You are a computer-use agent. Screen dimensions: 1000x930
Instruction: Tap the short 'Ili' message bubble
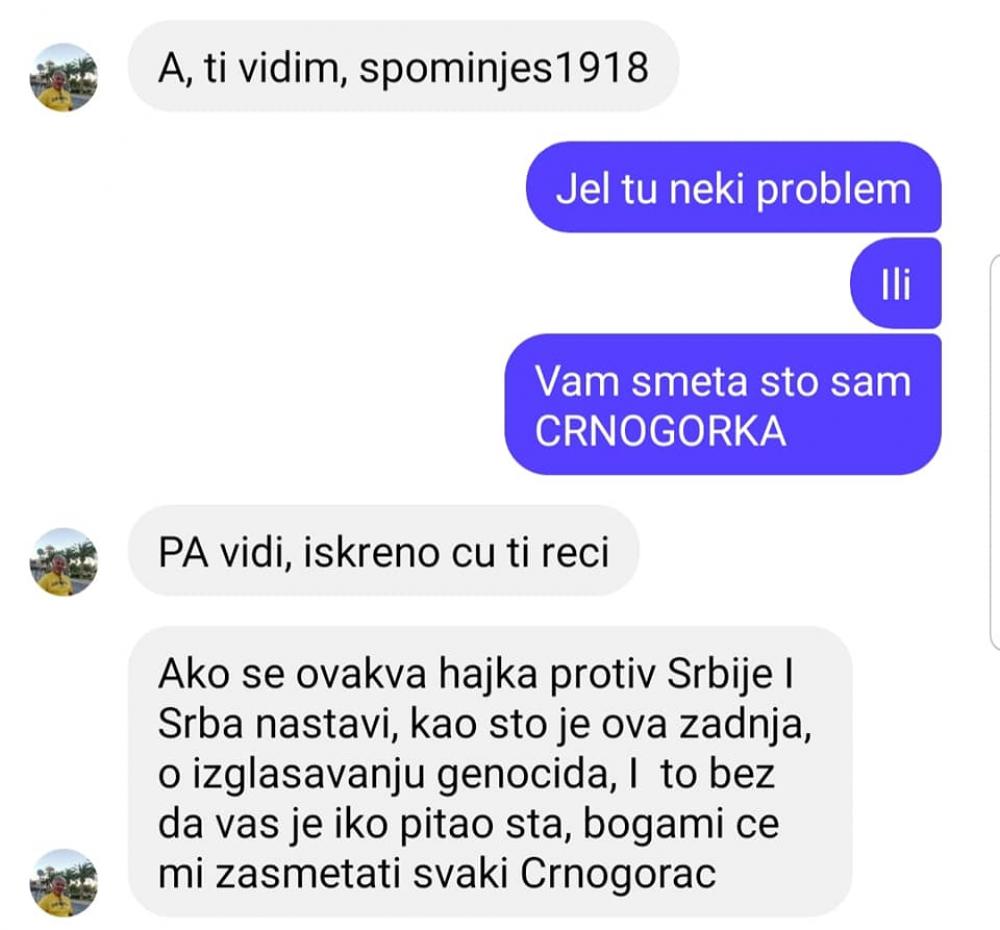(x=895, y=284)
